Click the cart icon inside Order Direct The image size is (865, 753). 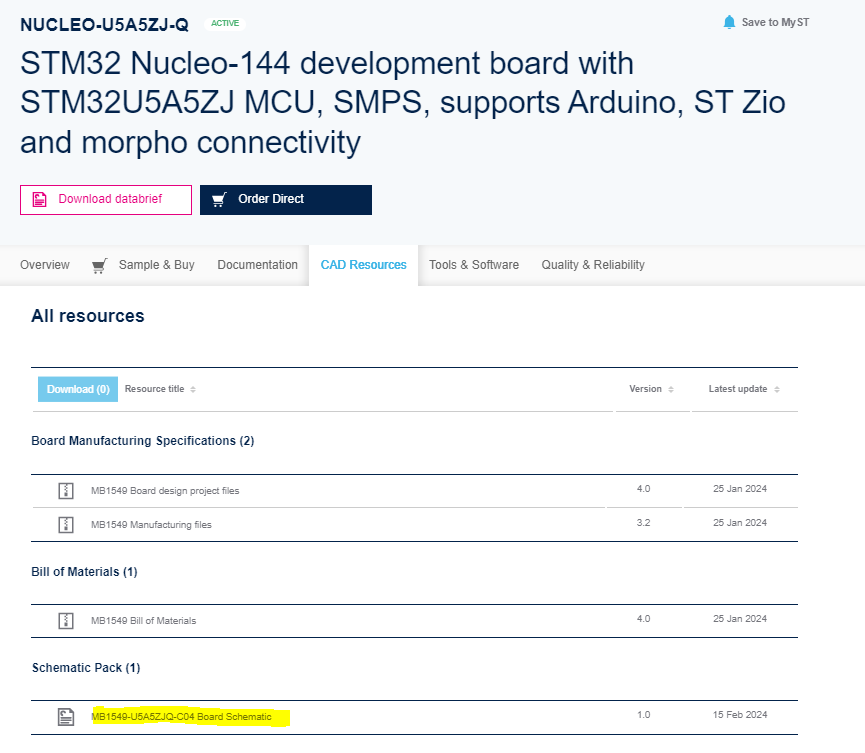(219, 199)
